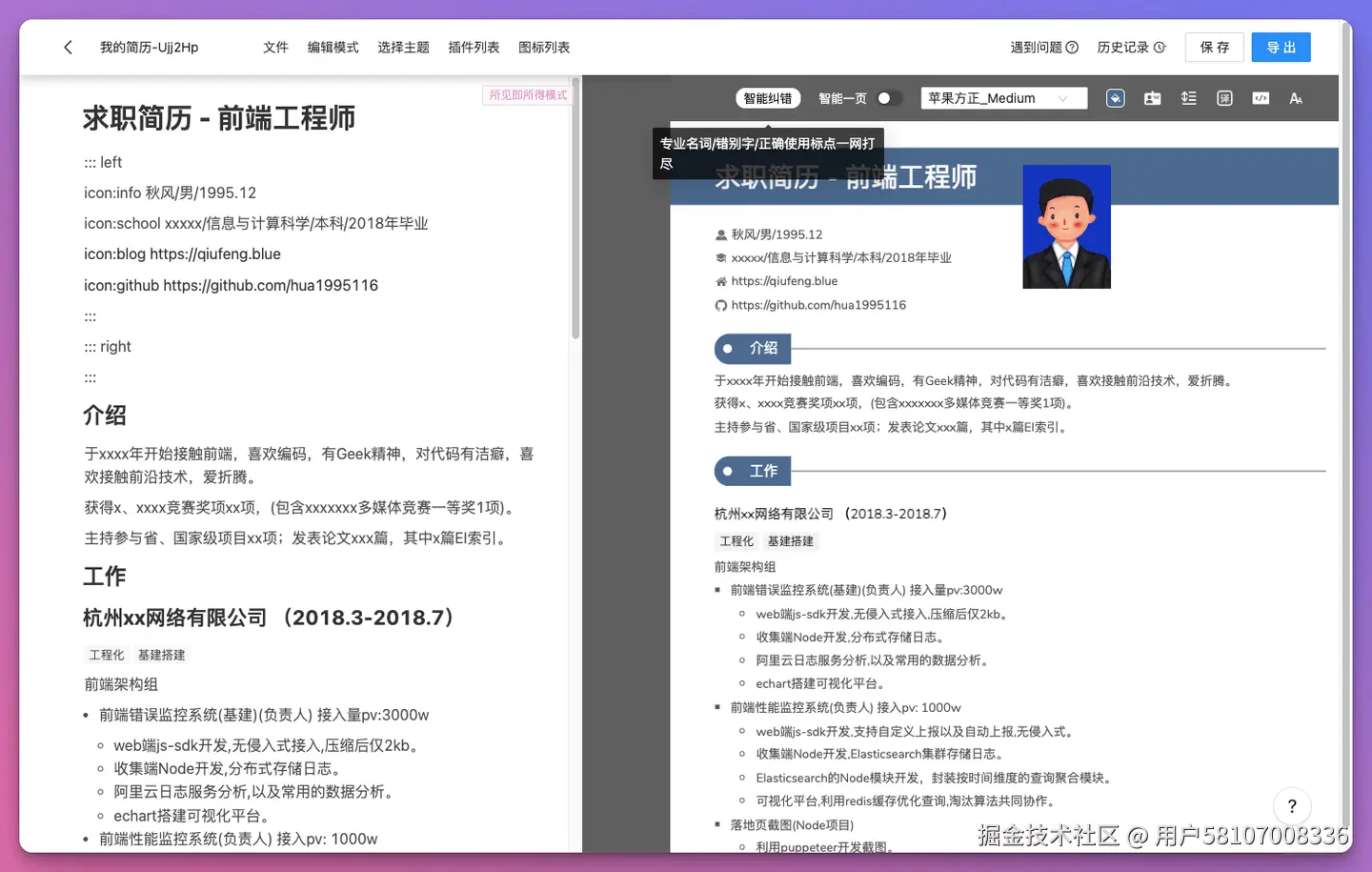Screen dimensions: 1372x872
Task: Open the 选择主题 theme menu
Action: (x=403, y=47)
